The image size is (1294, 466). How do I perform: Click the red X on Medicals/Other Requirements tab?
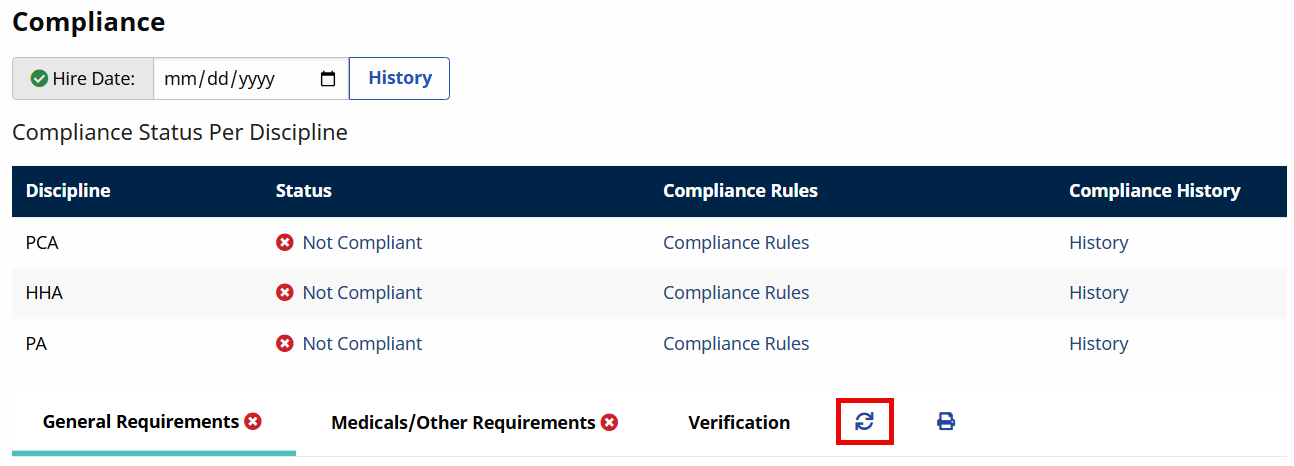(x=610, y=423)
